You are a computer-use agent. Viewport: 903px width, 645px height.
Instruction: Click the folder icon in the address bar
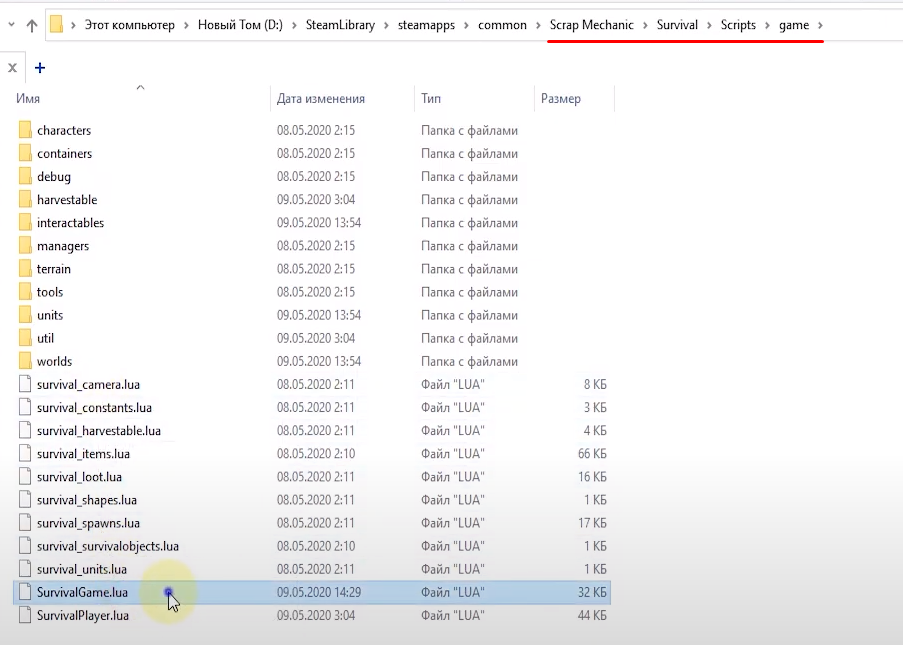click(56, 25)
